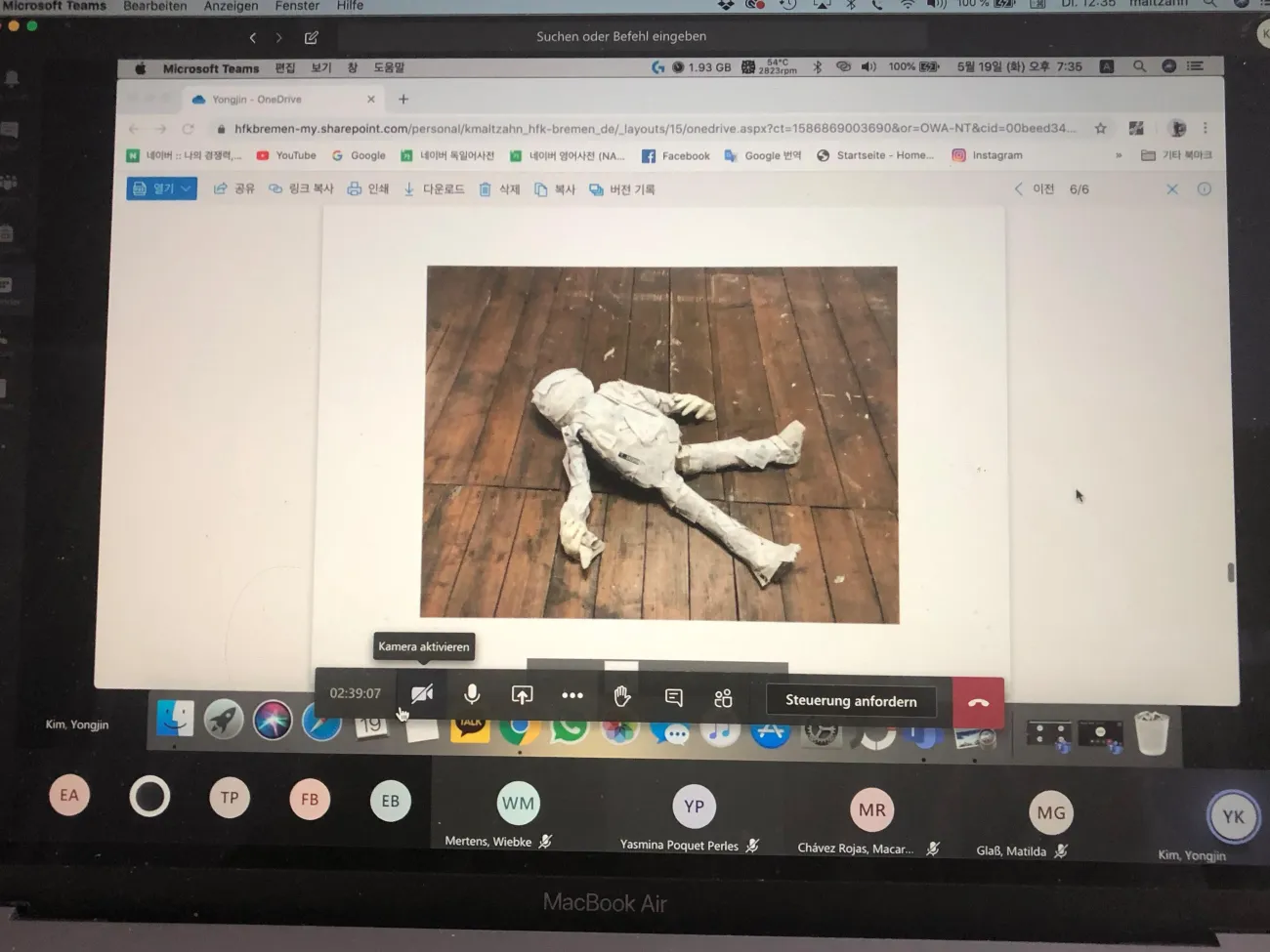
Task: Select Yasmina Poquet Perles avatar WM YP
Action: (694, 807)
